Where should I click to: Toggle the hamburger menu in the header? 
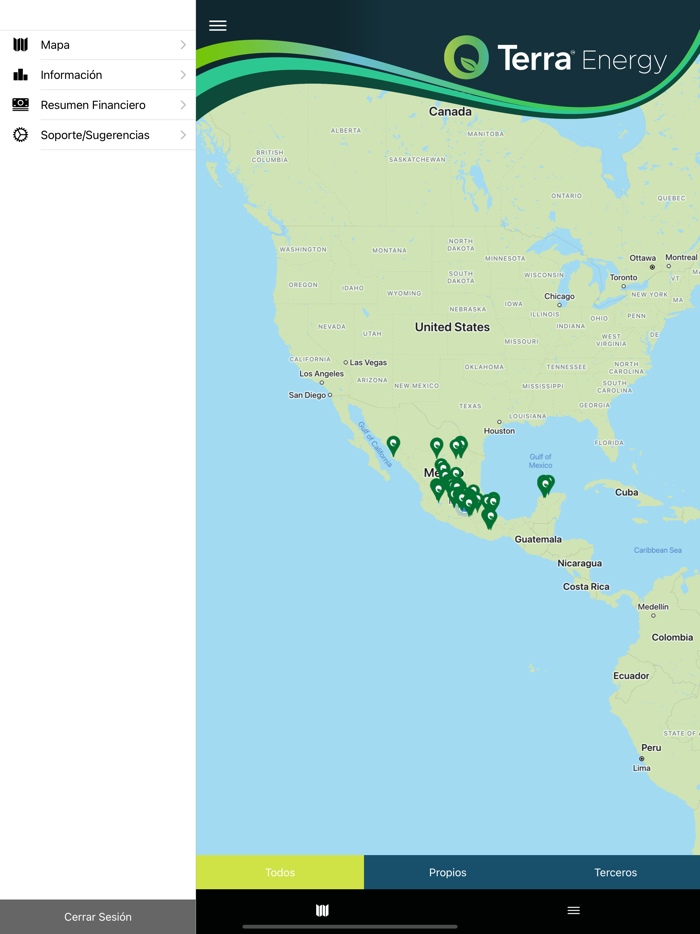pyautogui.click(x=218, y=25)
